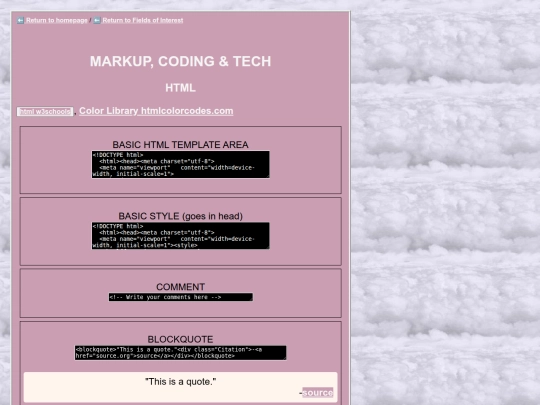Viewport: 540px width, 405px height.
Task: Click the "This is a quote." text
Action: click(x=180, y=382)
